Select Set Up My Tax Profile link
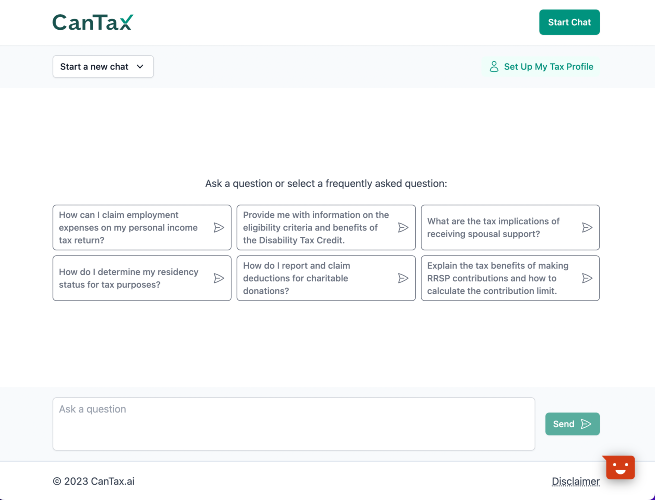The width and height of the screenshot is (655, 500). tap(541, 67)
